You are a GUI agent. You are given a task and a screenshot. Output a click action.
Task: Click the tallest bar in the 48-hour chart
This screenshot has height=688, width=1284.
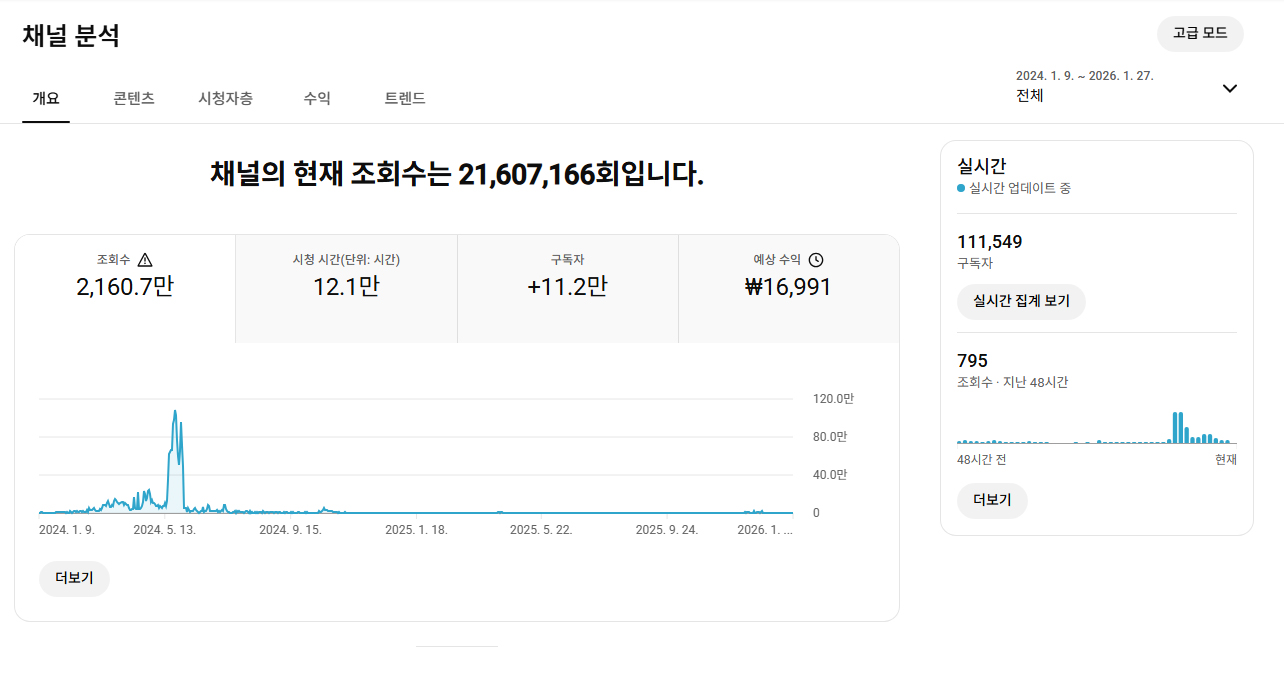point(1175,427)
